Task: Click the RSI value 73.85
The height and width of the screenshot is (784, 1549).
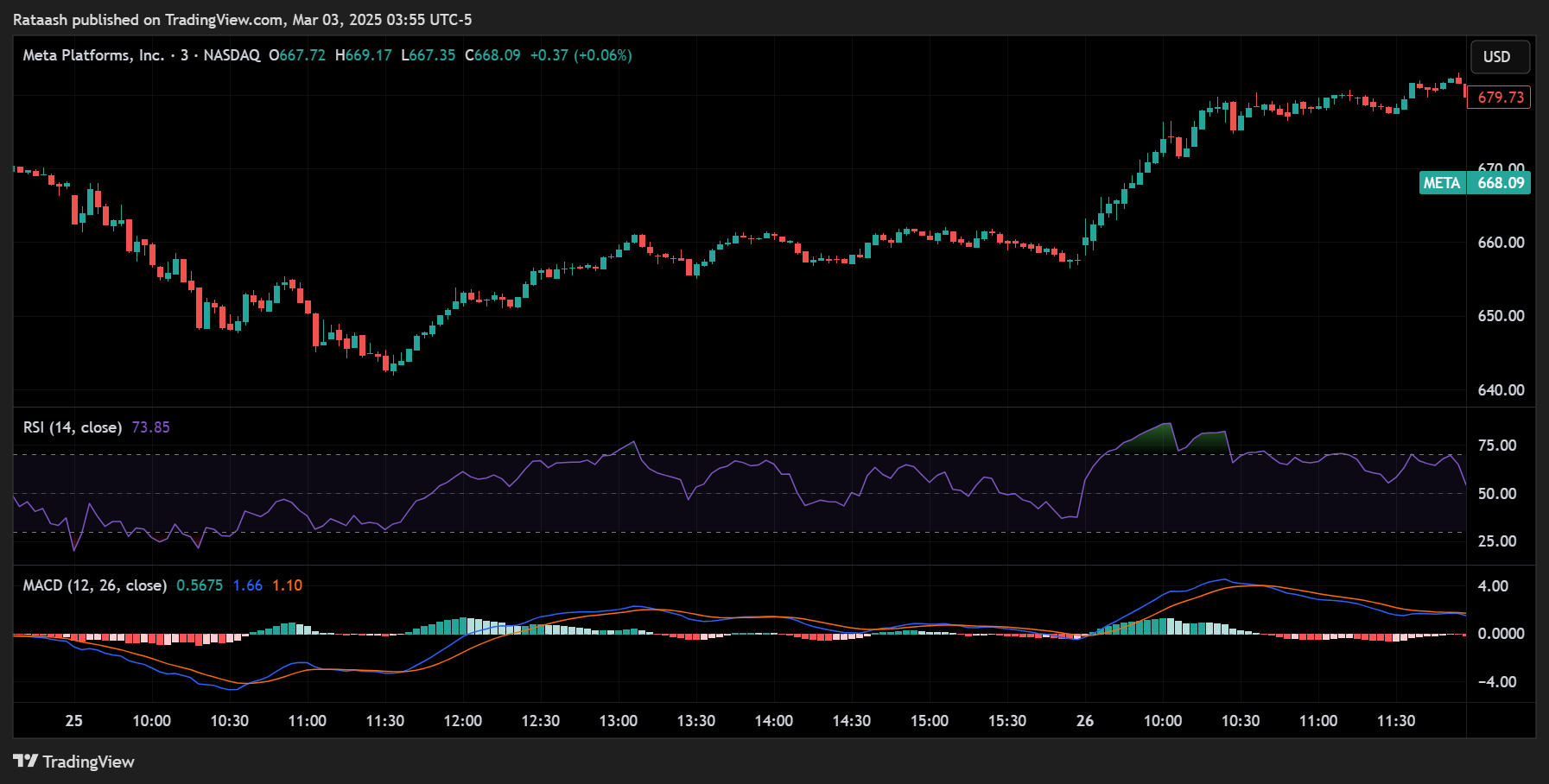Action: [x=151, y=427]
